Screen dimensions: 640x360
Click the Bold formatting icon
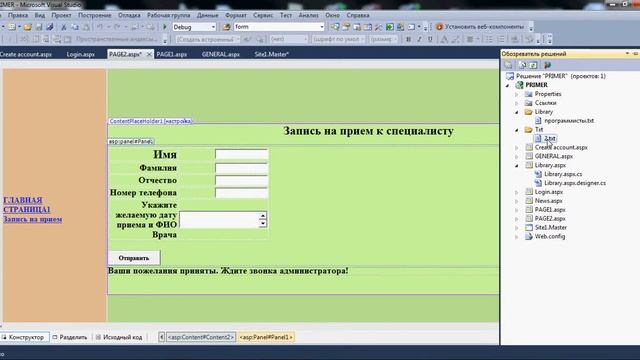click(x=408, y=39)
